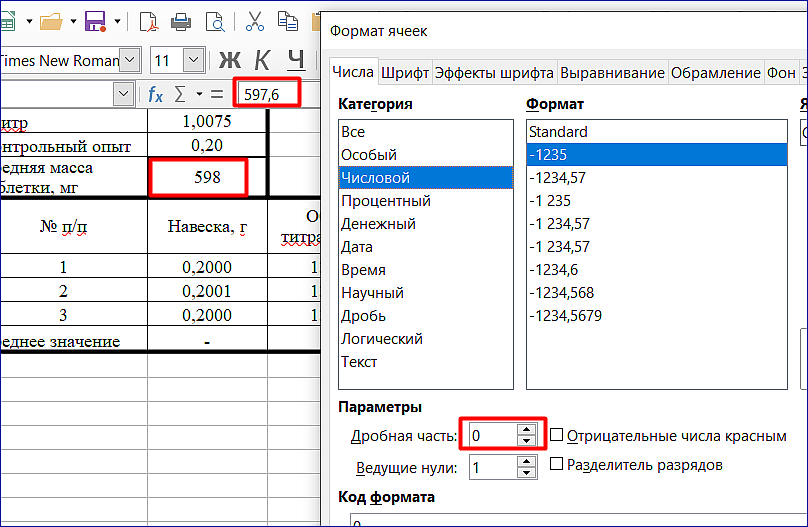Select category Числовой

[x=426, y=178]
